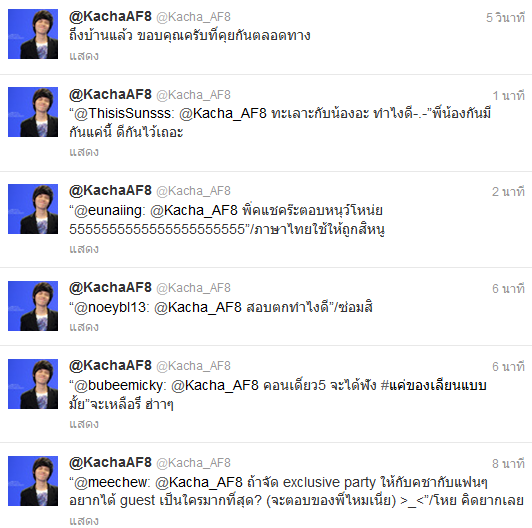Viewport: 532px width, 528px height.
Task: Click avatar beside the meechew reply
Action: [x=33, y=481]
